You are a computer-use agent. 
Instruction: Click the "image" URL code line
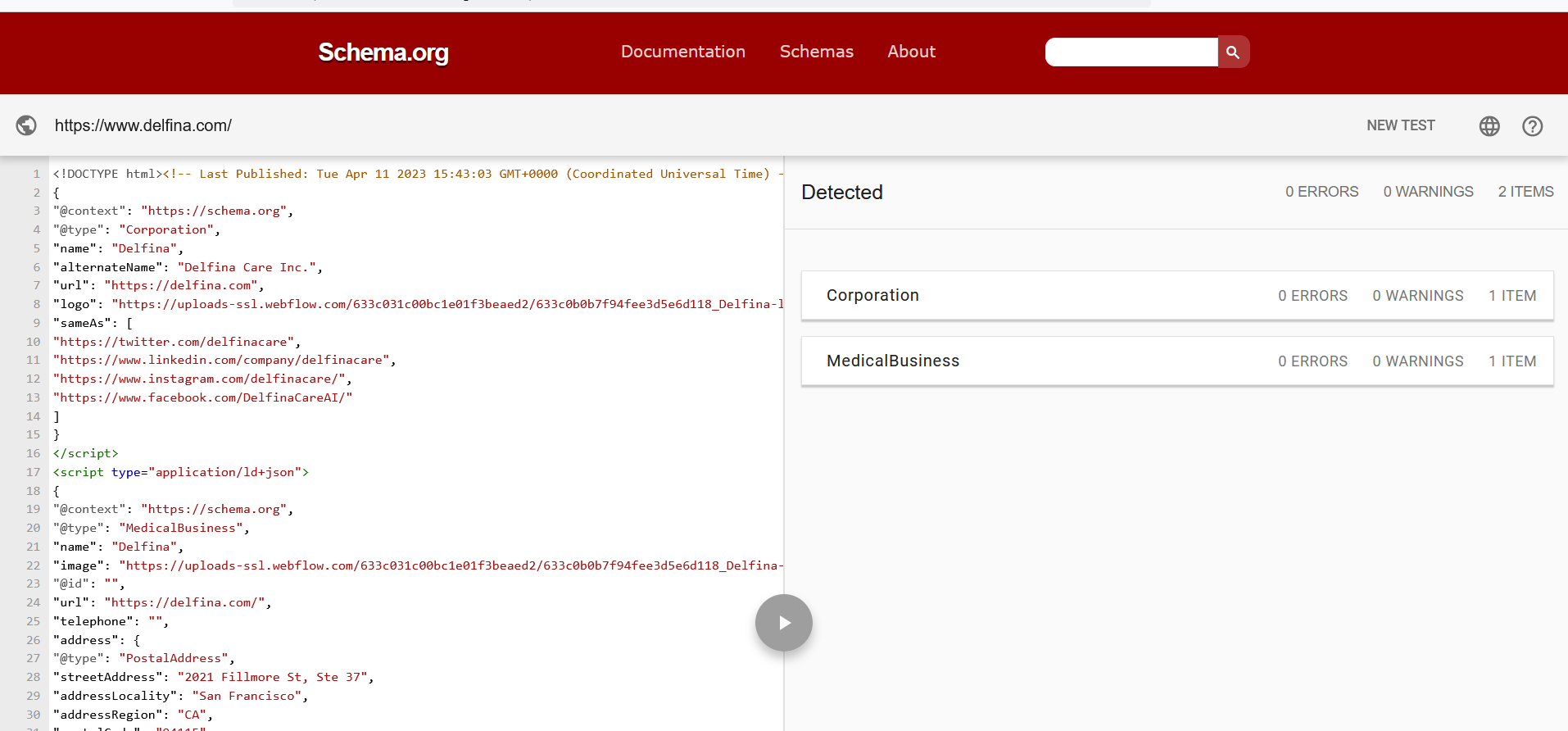[418, 565]
